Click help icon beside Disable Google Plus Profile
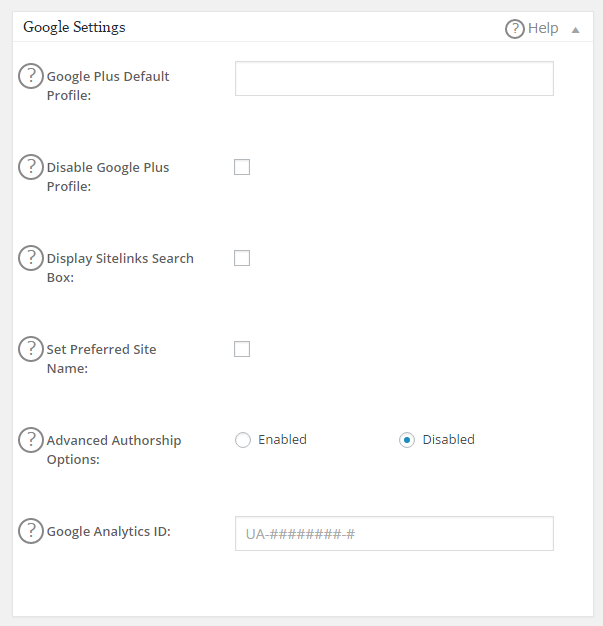Image resolution: width=603 pixels, height=626 pixels. pos(31,167)
